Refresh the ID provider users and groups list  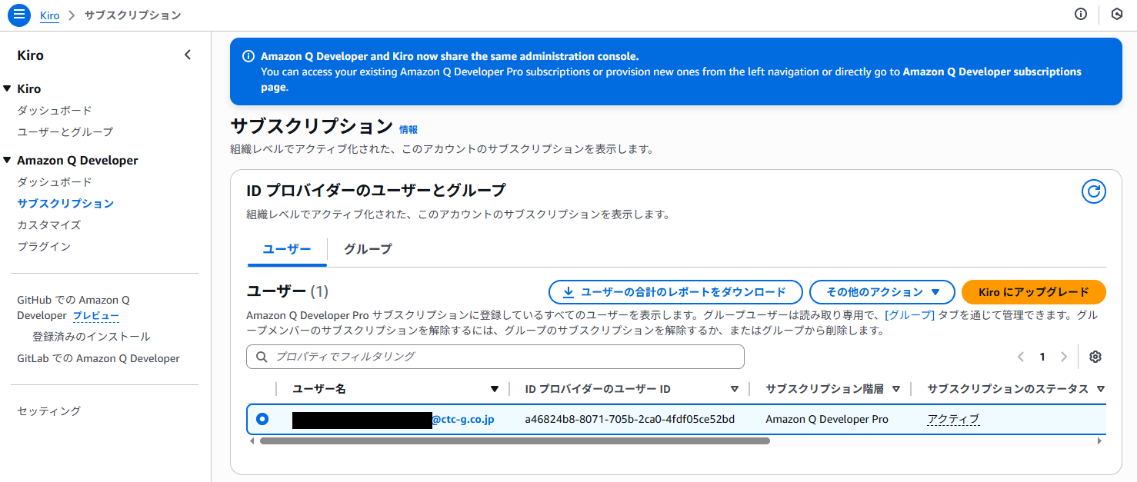pos(1093,191)
